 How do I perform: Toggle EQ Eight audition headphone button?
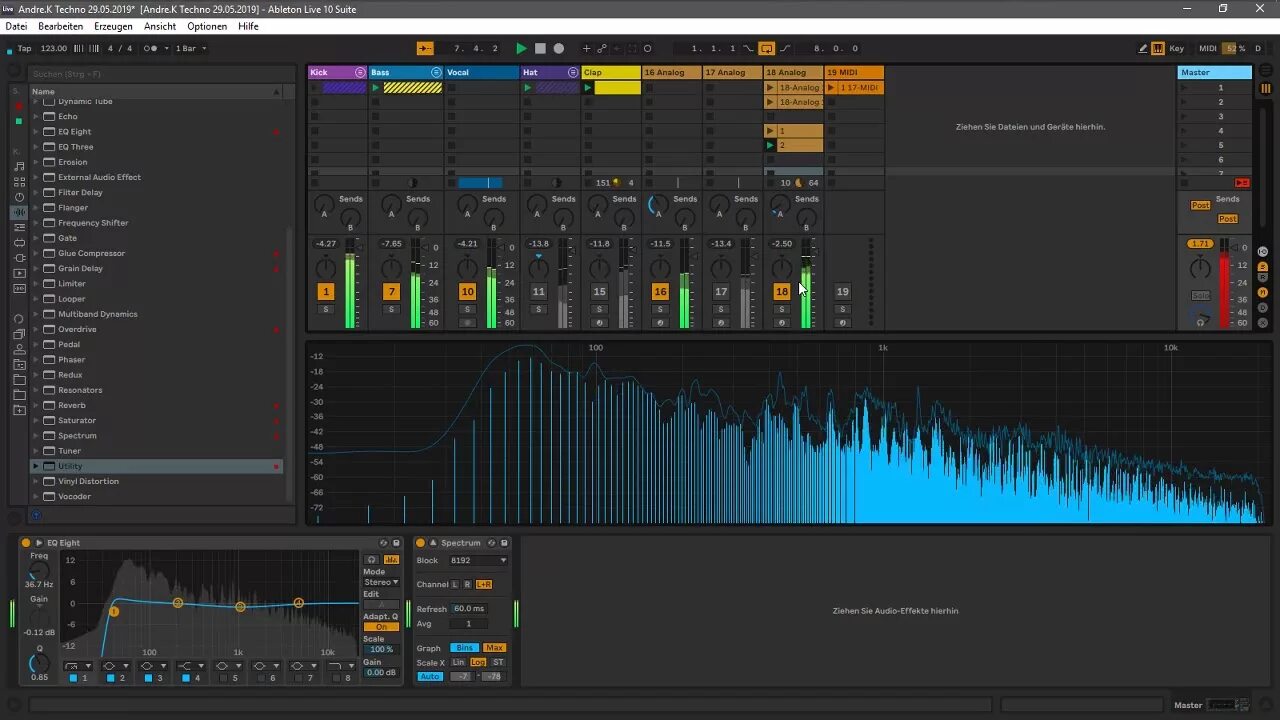point(372,560)
